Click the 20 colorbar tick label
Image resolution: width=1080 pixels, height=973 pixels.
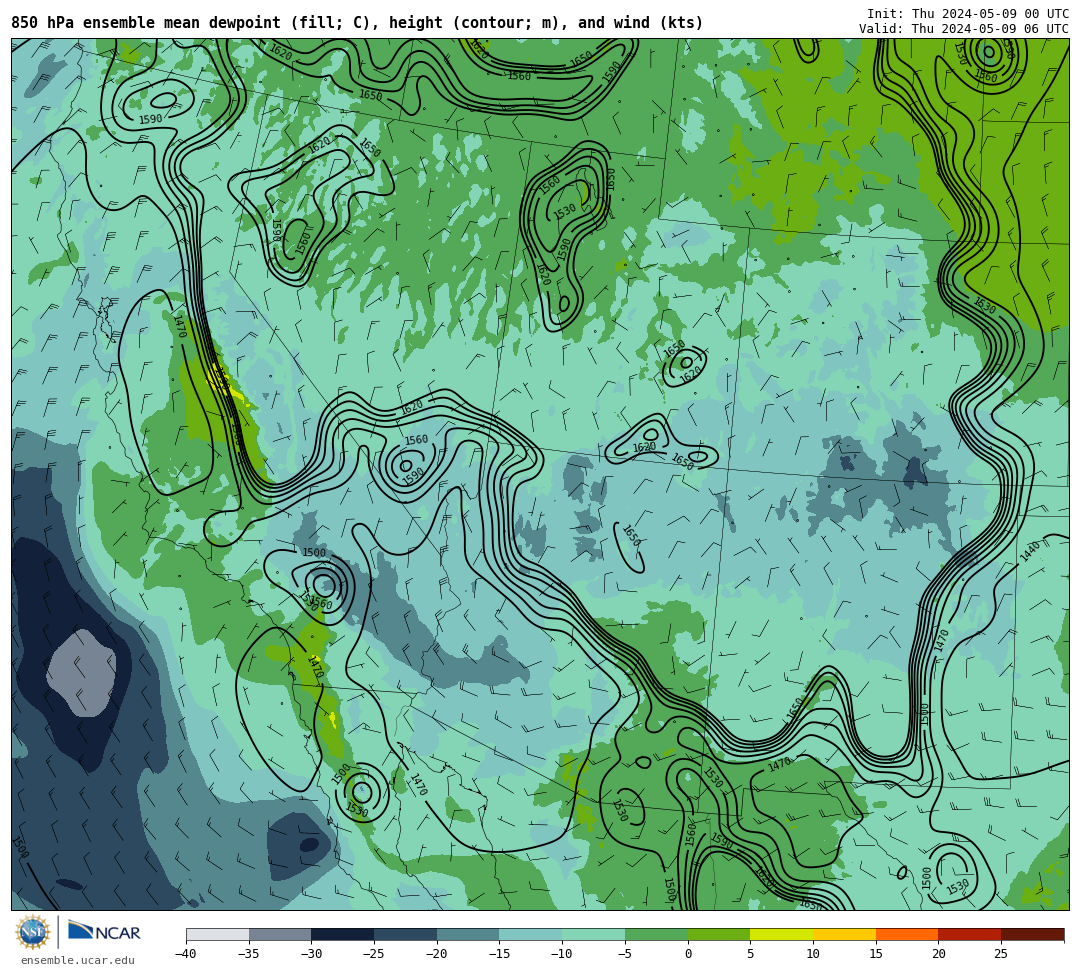tap(938, 954)
